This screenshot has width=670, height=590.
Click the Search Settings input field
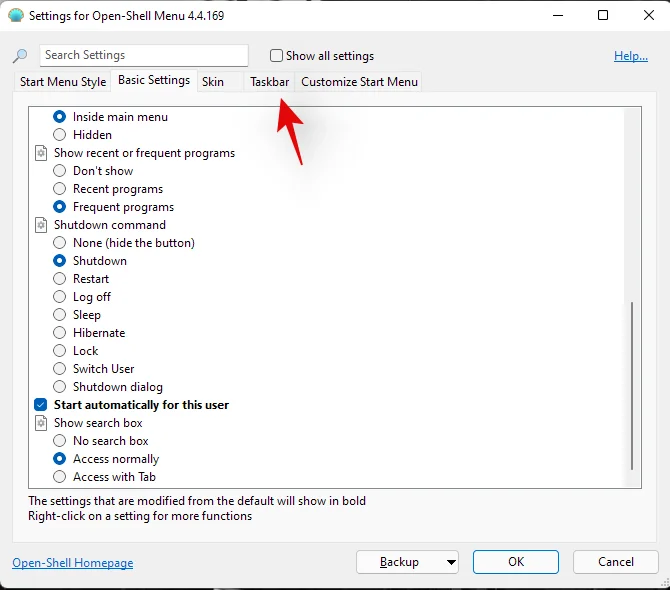(144, 56)
